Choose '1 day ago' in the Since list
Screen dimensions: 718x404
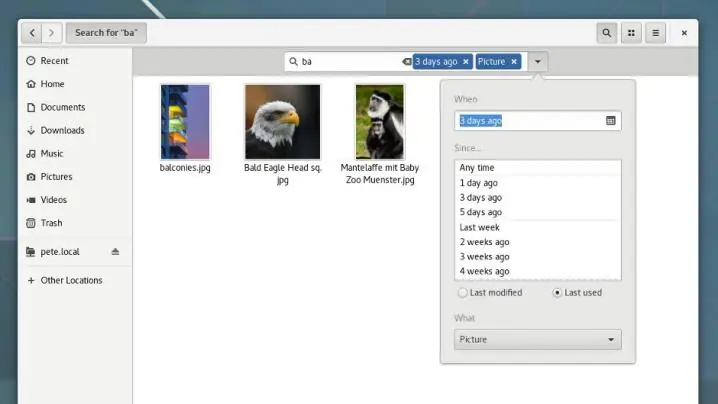(538, 183)
